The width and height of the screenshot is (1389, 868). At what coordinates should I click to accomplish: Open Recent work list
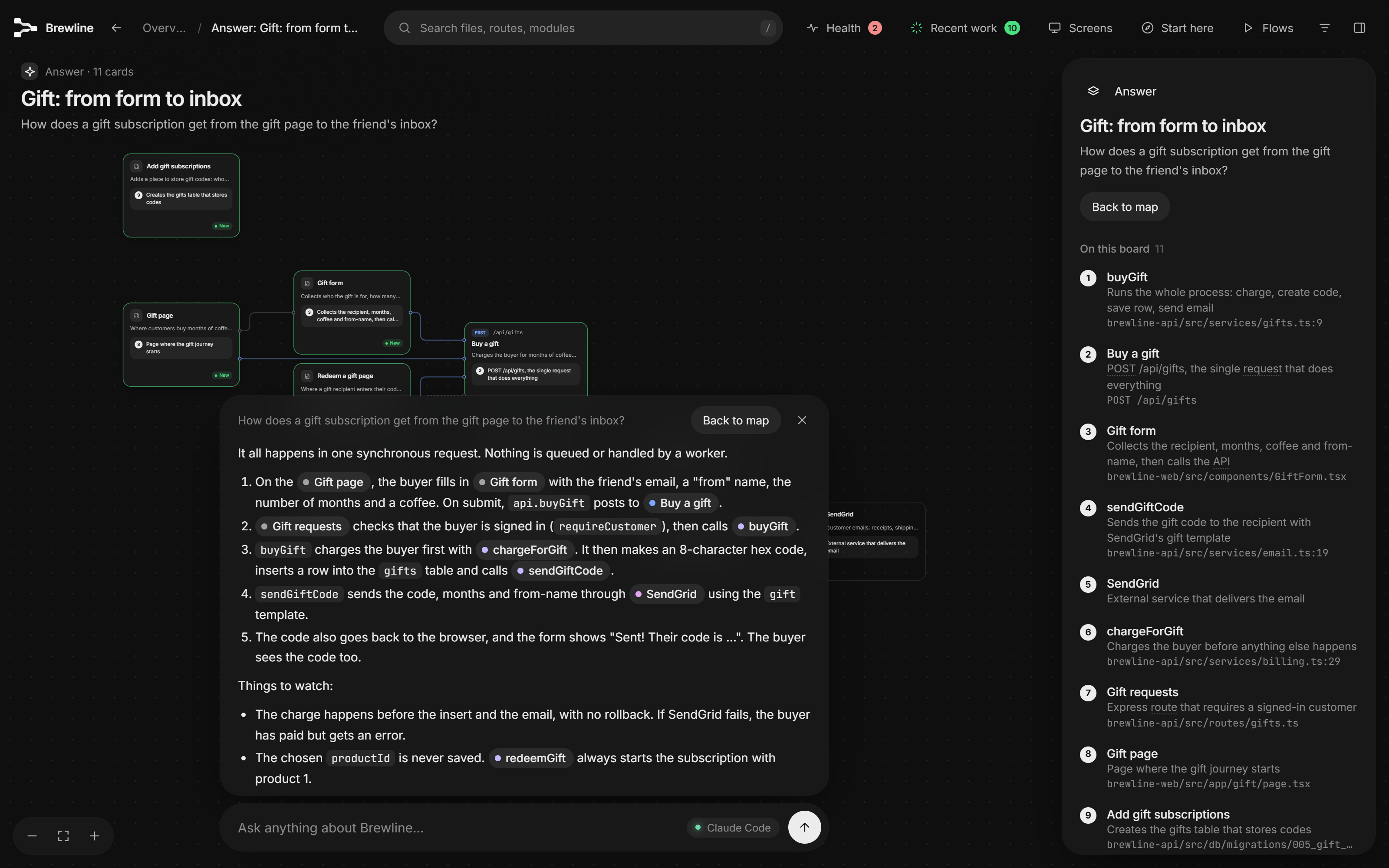pyautogui.click(x=965, y=27)
